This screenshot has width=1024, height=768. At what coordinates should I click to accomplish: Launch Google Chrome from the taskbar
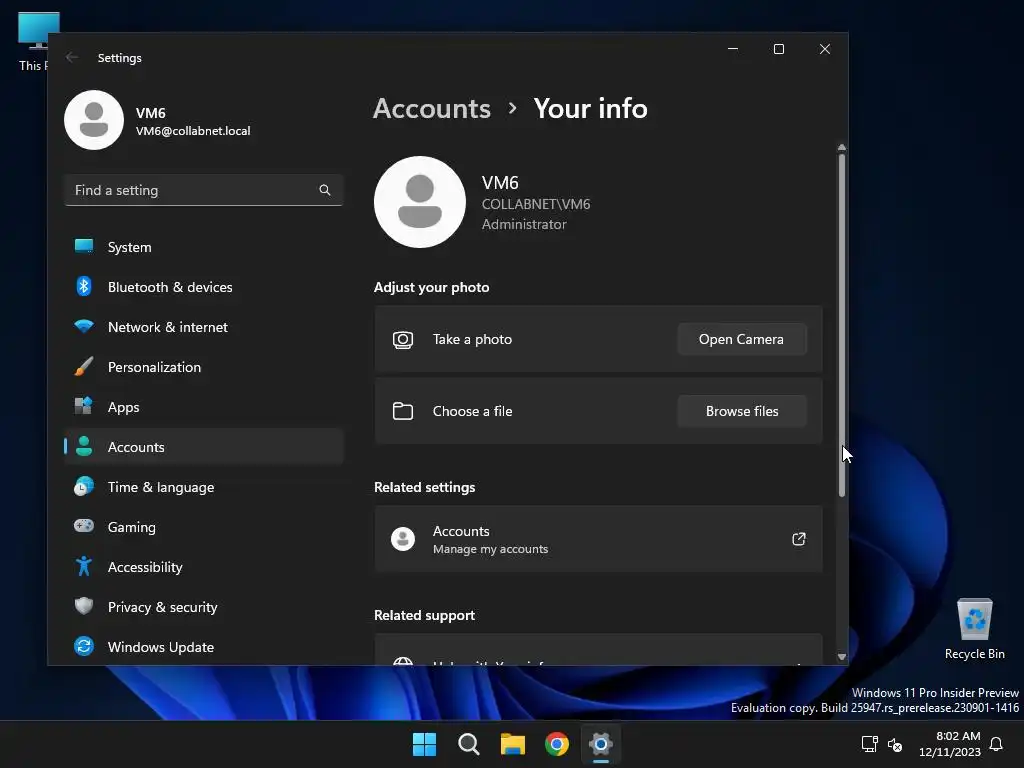[x=557, y=744]
